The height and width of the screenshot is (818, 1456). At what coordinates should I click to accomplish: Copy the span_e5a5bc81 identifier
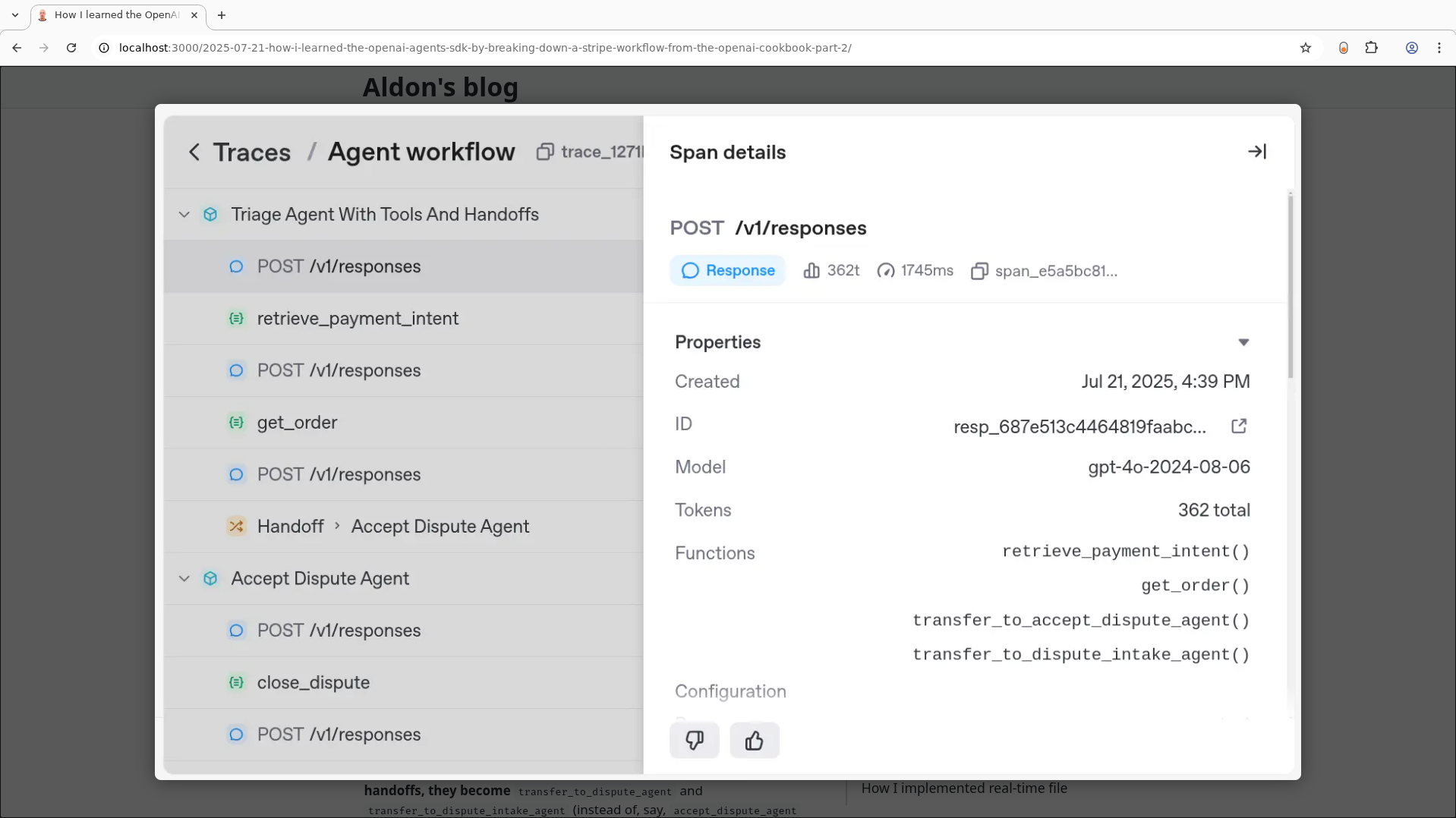tap(979, 271)
